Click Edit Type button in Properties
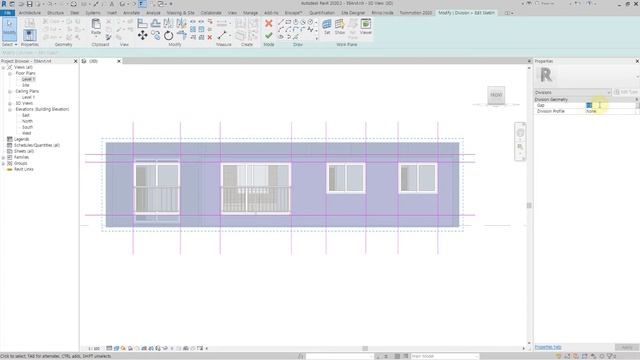 626,92
